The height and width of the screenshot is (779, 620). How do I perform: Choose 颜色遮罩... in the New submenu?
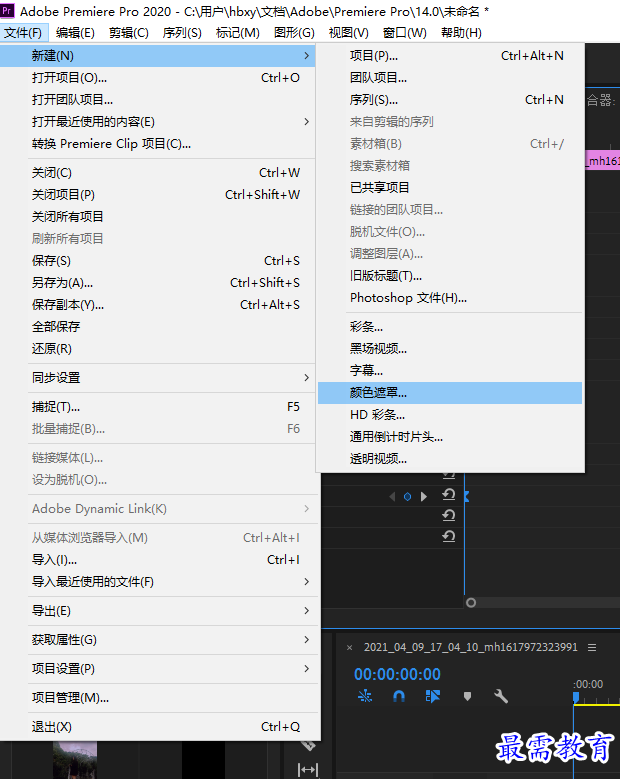pos(450,393)
